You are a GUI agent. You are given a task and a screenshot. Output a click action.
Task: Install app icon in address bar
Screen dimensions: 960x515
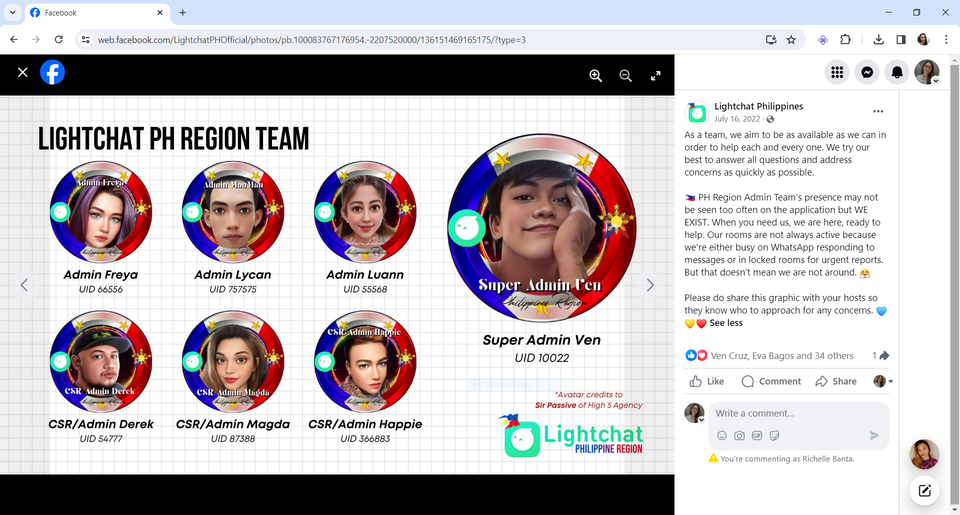point(771,40)
